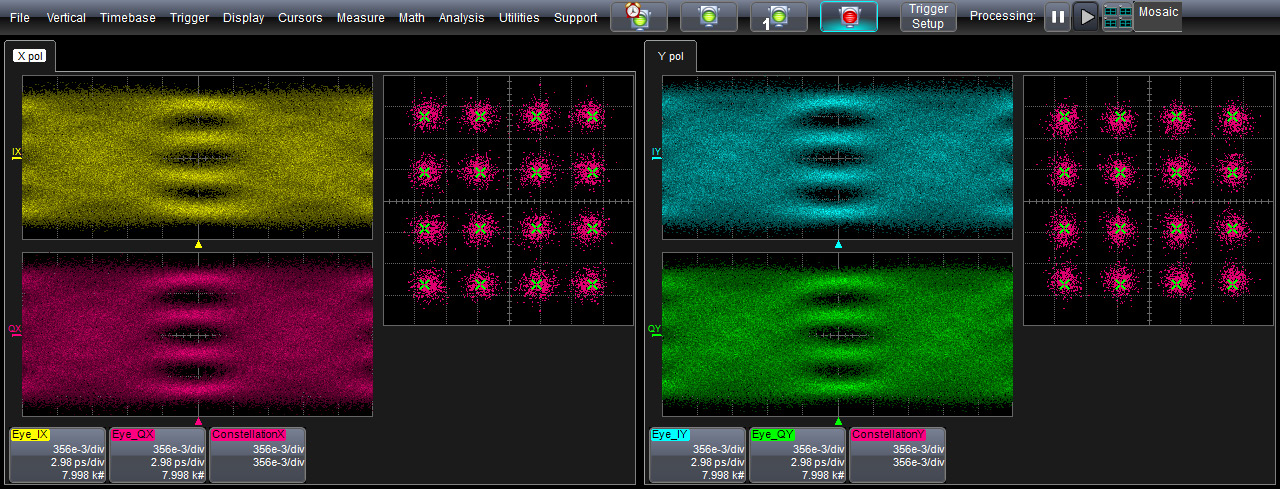Expand the Cursors menu
Viewport: 1280px width, 489px height.
300,18
